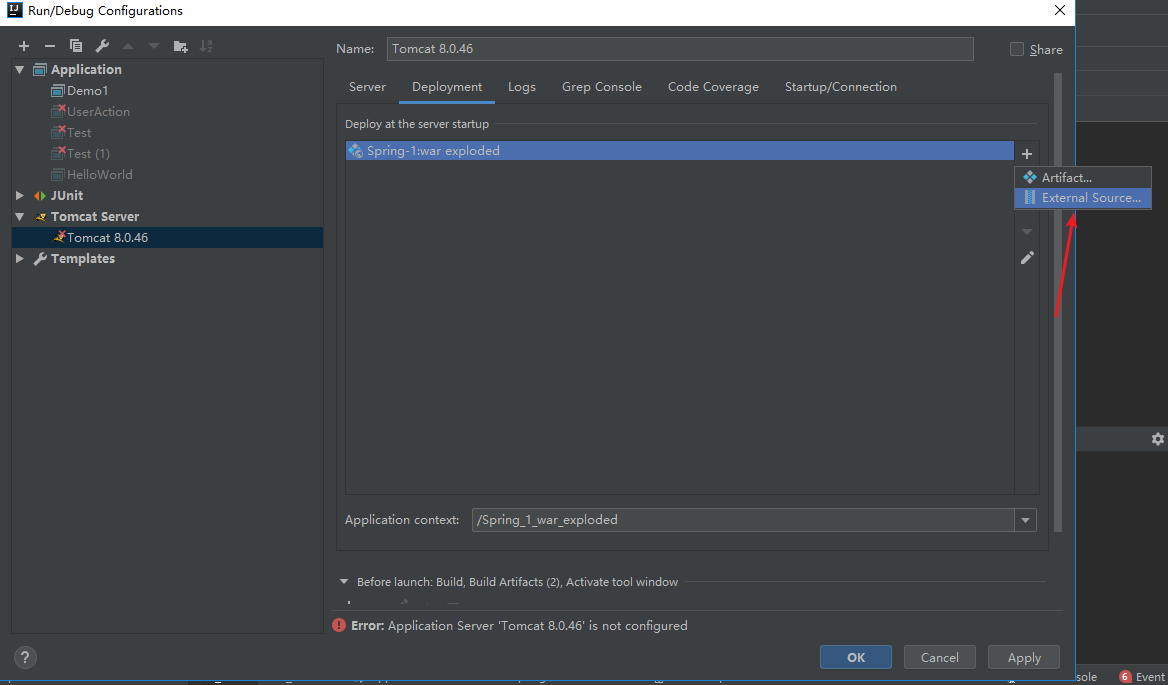The image size is (1168, 685).
Task: Create new folder icon in toolbar
Action: 180,46
